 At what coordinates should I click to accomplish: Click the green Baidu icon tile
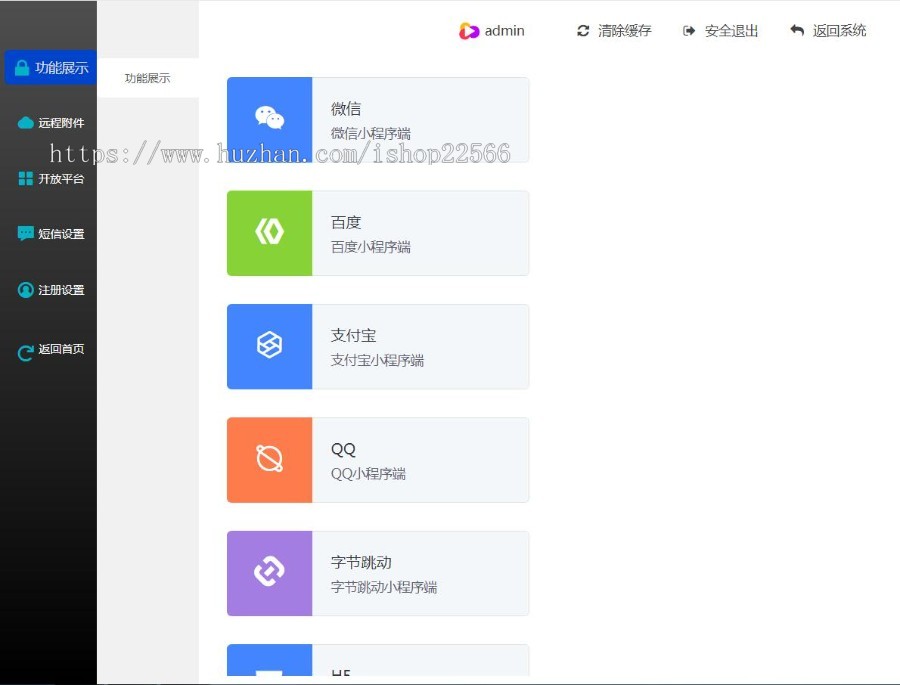269,233
